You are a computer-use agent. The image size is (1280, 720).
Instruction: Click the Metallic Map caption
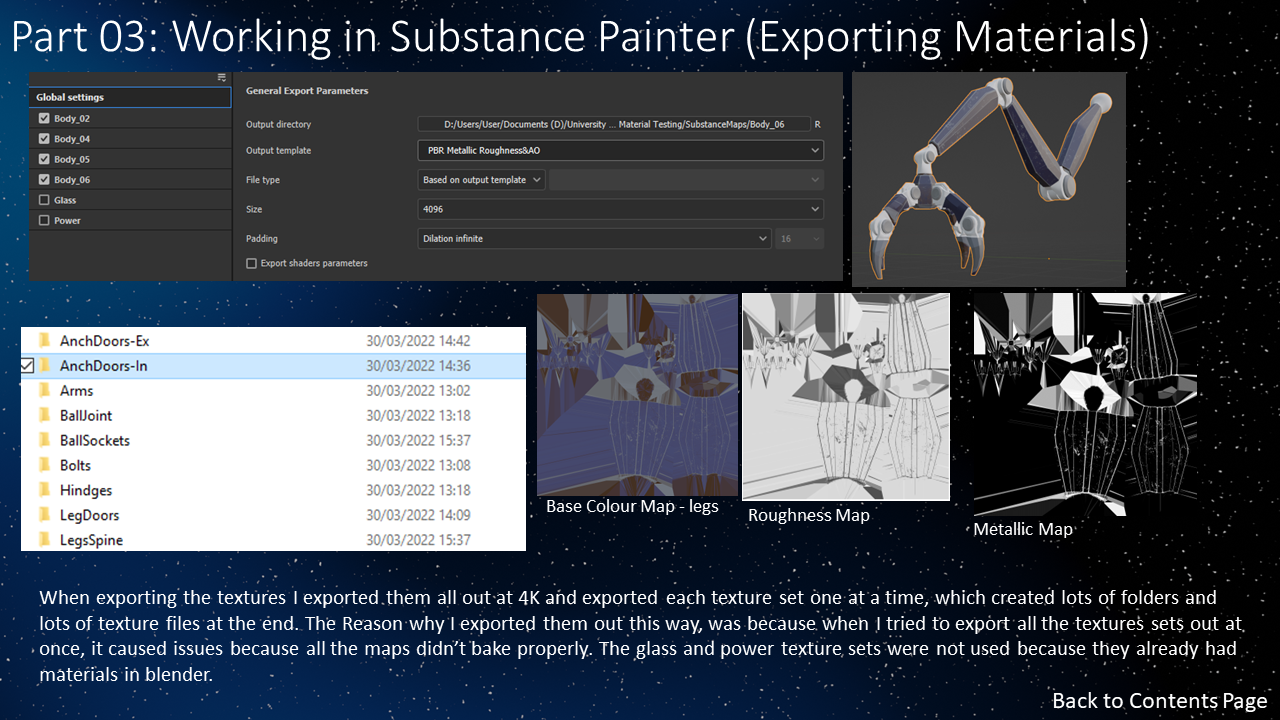coord(1023,529)
